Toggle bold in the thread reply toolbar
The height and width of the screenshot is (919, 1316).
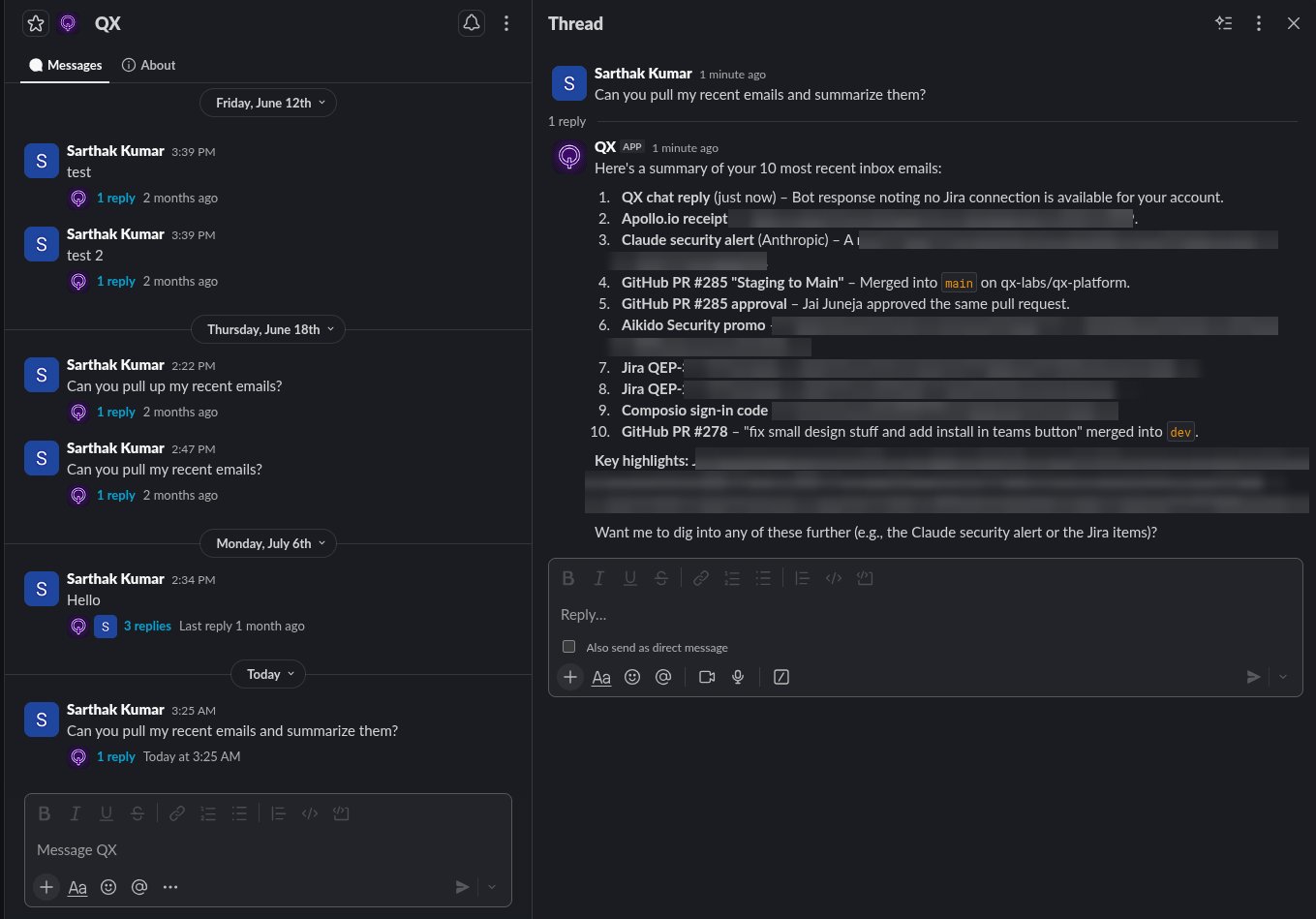pyautogui.click(x=568, y=578)
